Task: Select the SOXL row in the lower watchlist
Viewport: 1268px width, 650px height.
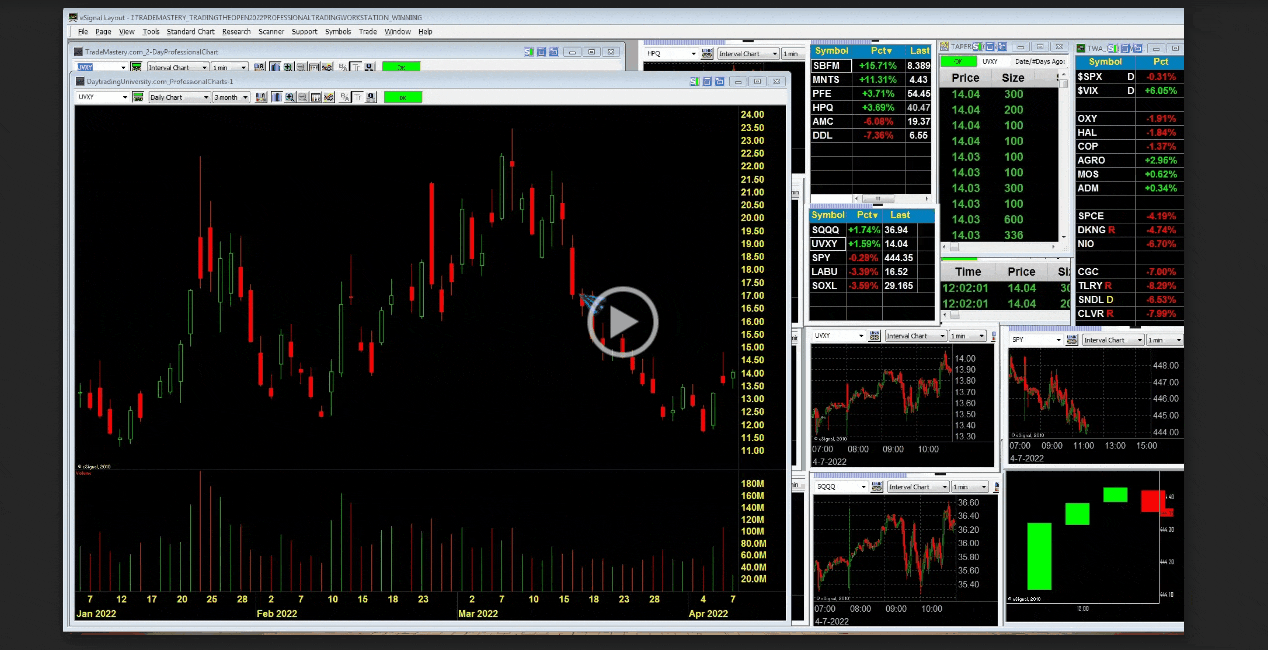Action: pos(871,286)
